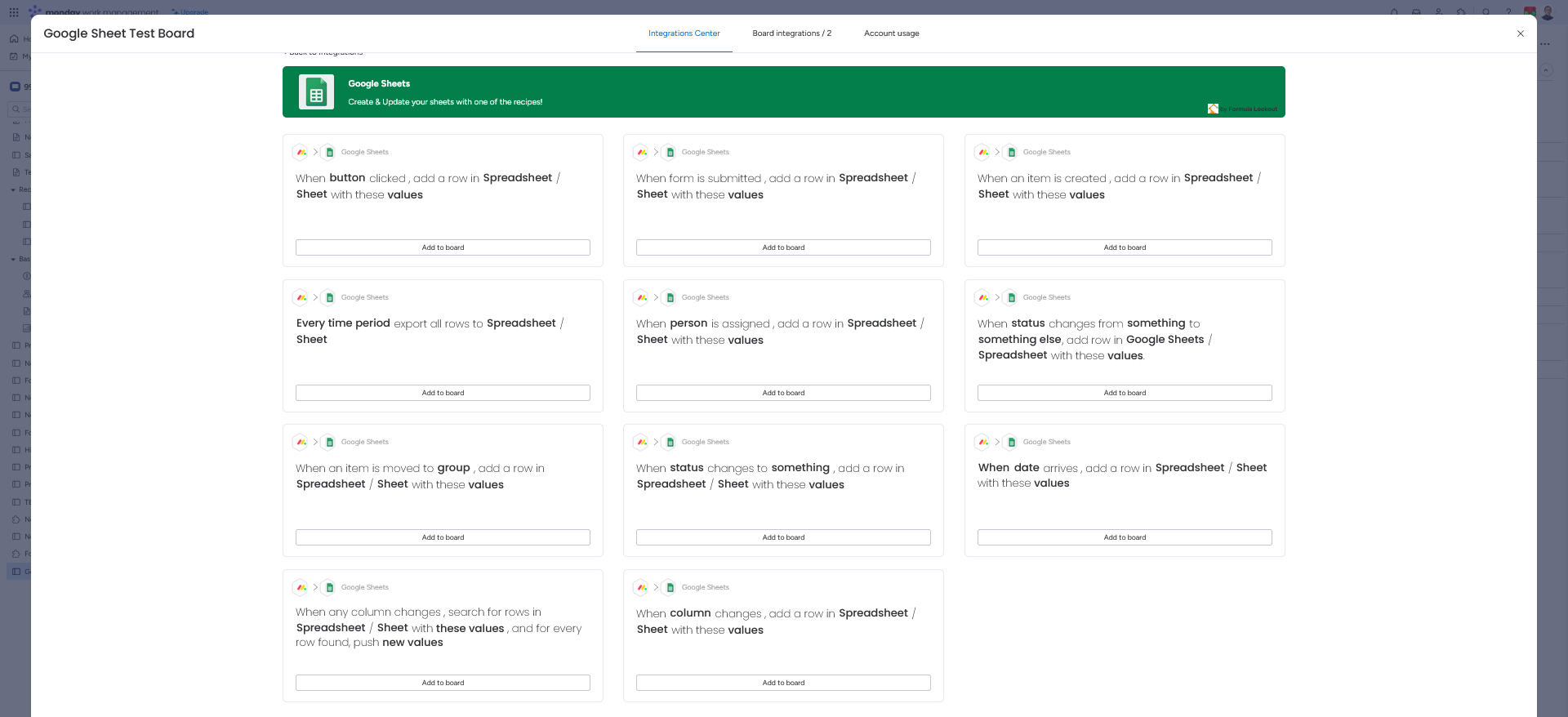Screen dimensions: 1568x717
Task: Click the Google Sheets icon on 'When column changes' card
Action: pyautogui.click(x=670, y=587)
